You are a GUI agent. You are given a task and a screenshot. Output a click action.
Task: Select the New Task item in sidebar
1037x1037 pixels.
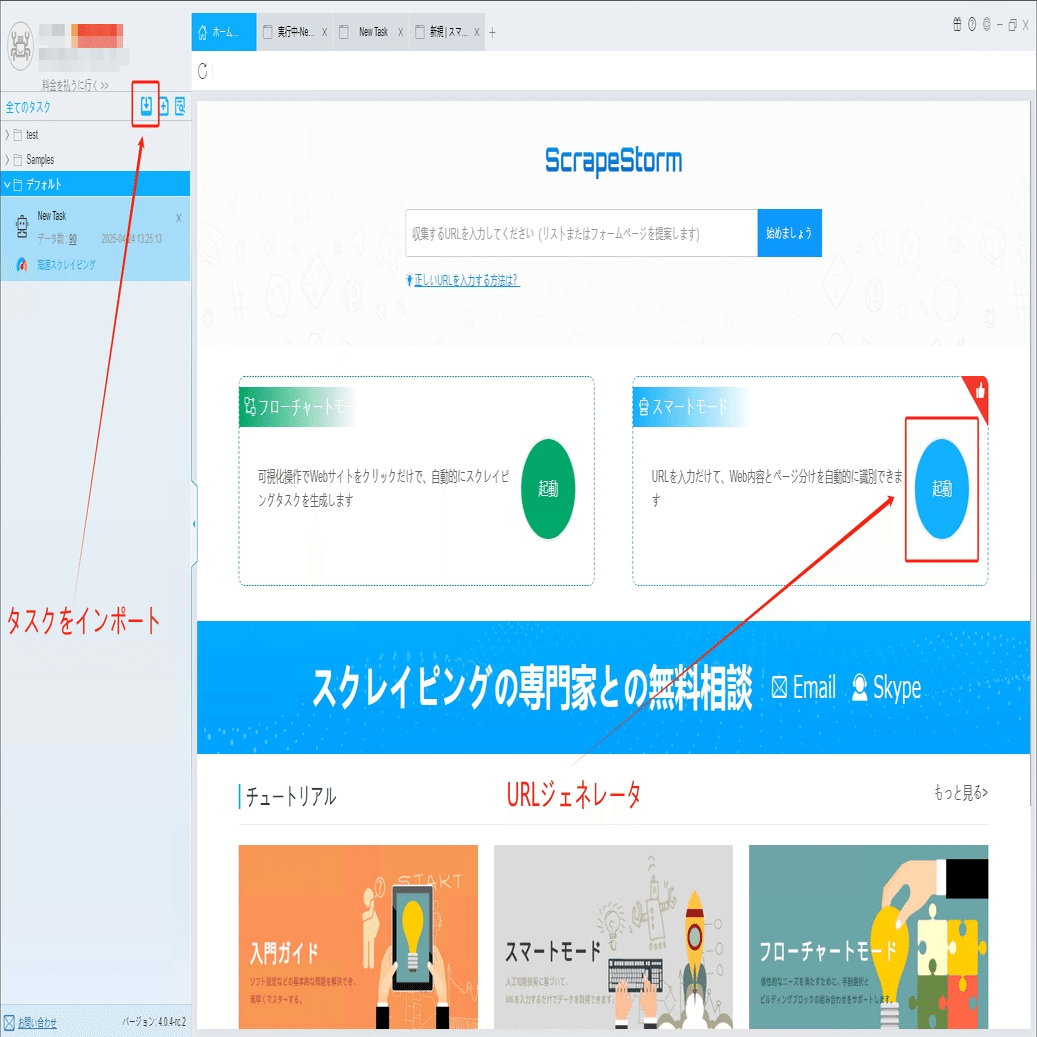(x=95, y=239)
